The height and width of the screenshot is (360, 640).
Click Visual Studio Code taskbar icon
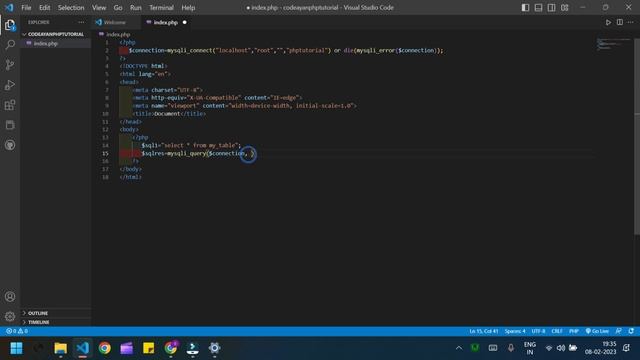(82, 348)
